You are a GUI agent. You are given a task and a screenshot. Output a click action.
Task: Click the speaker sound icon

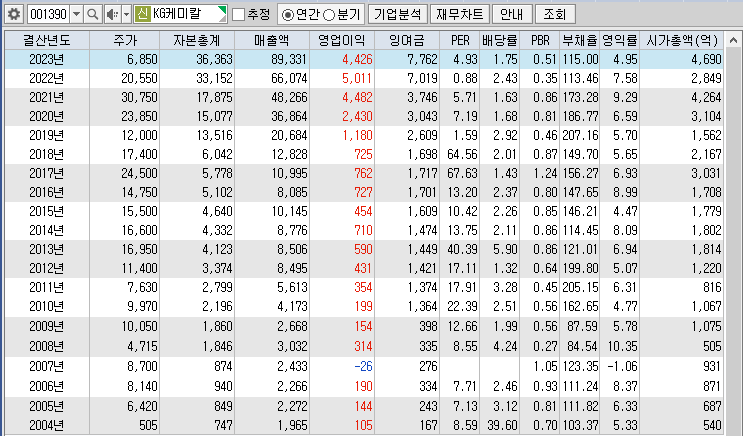112,14
